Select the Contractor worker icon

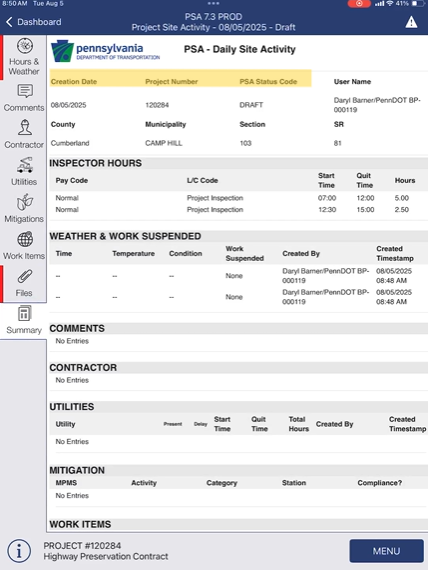pos(25,128)
